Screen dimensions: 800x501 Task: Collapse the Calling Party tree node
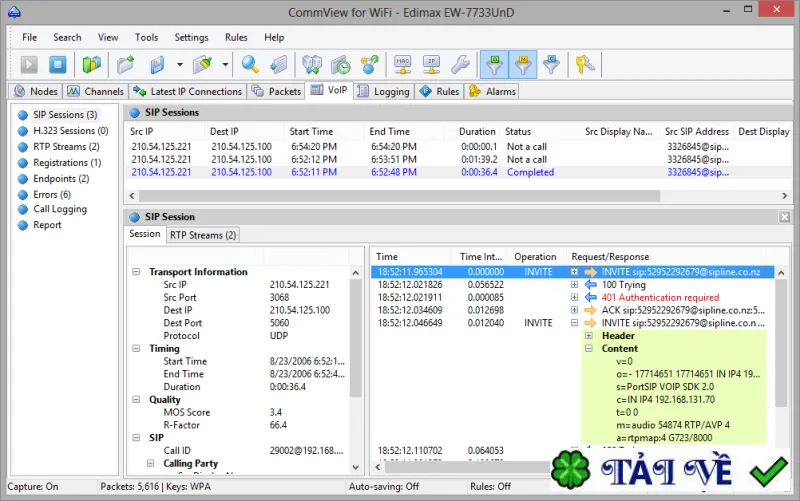151,463
